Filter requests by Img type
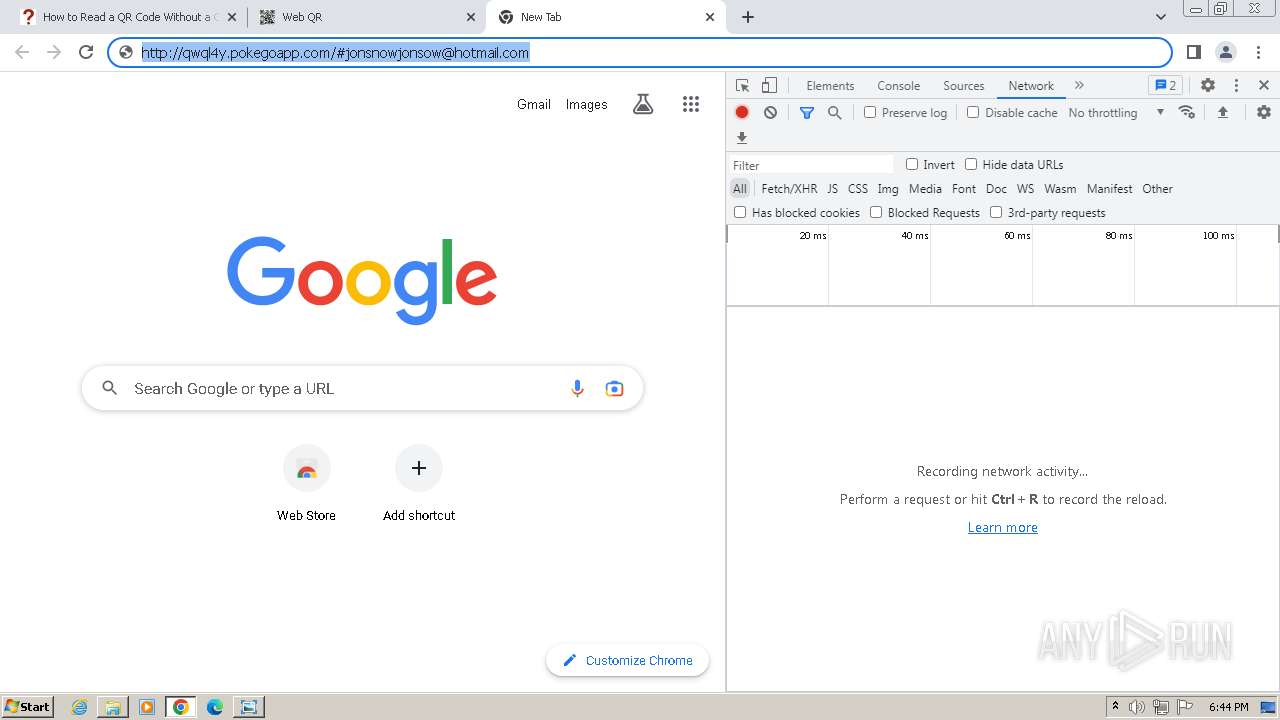 [888, 189]
